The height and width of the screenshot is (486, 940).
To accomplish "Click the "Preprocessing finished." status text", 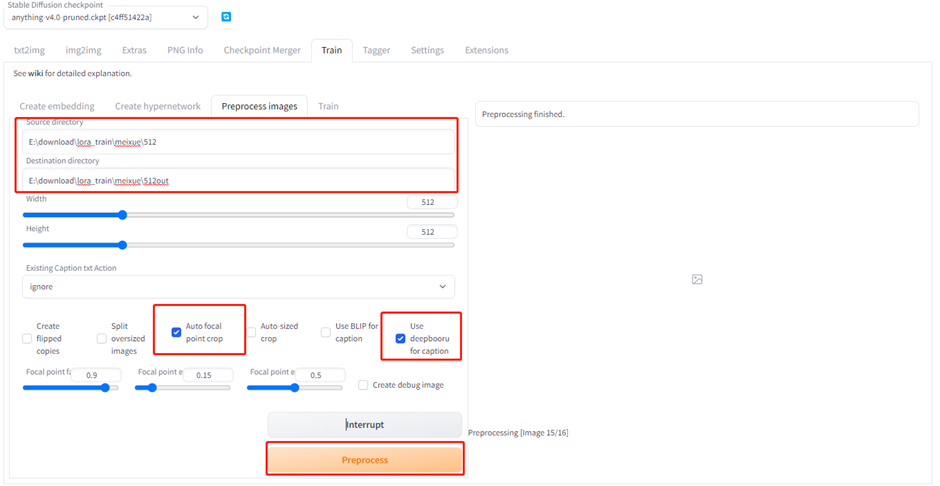I will click(x=523, y=114).
